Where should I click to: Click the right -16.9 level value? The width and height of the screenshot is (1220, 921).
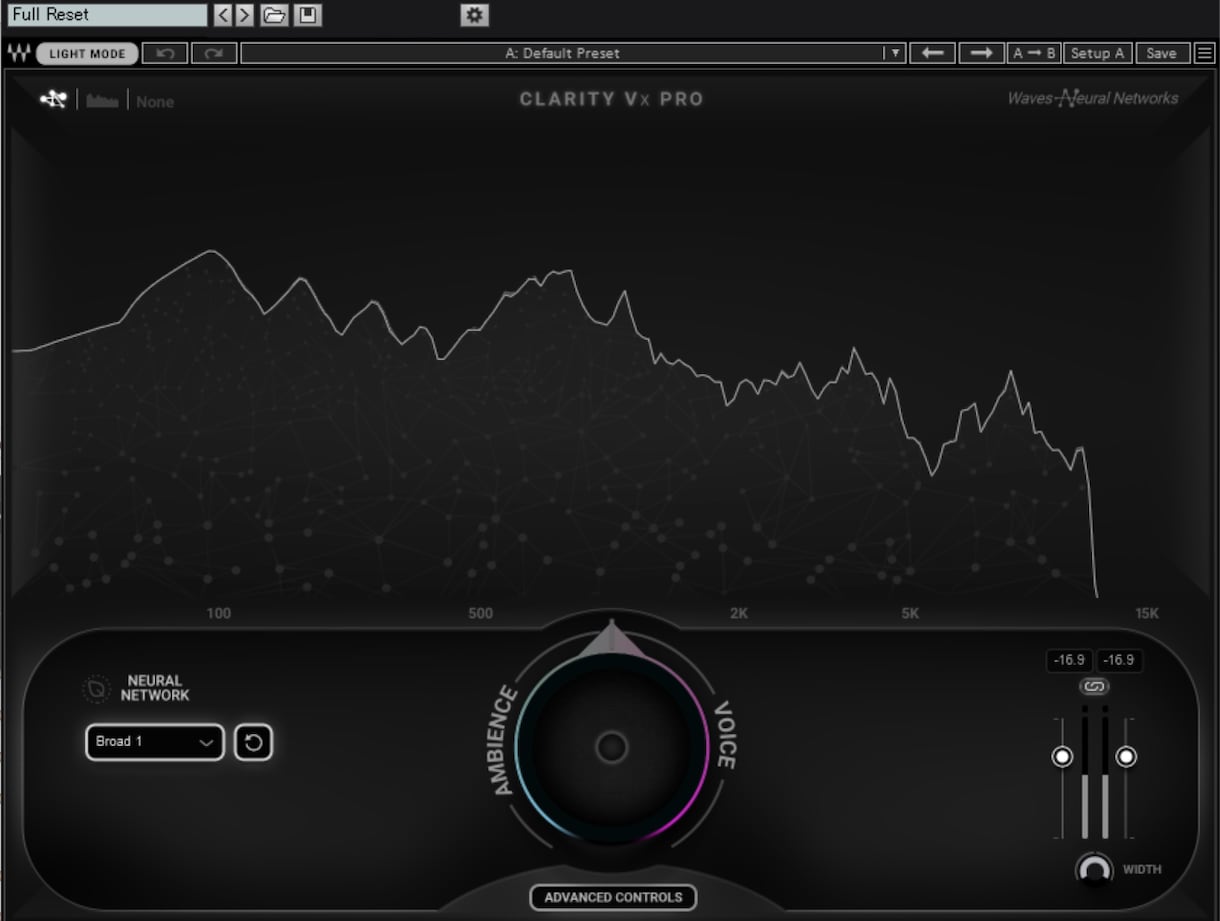(x=1119, y=660)
